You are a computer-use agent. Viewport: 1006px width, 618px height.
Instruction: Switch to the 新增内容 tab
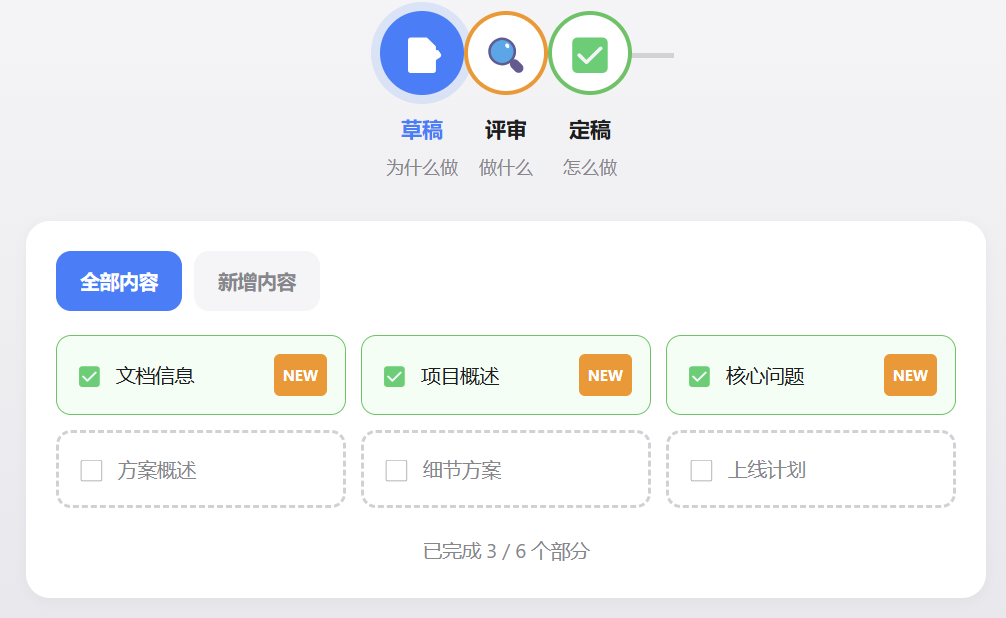click(x=257, y=281)
